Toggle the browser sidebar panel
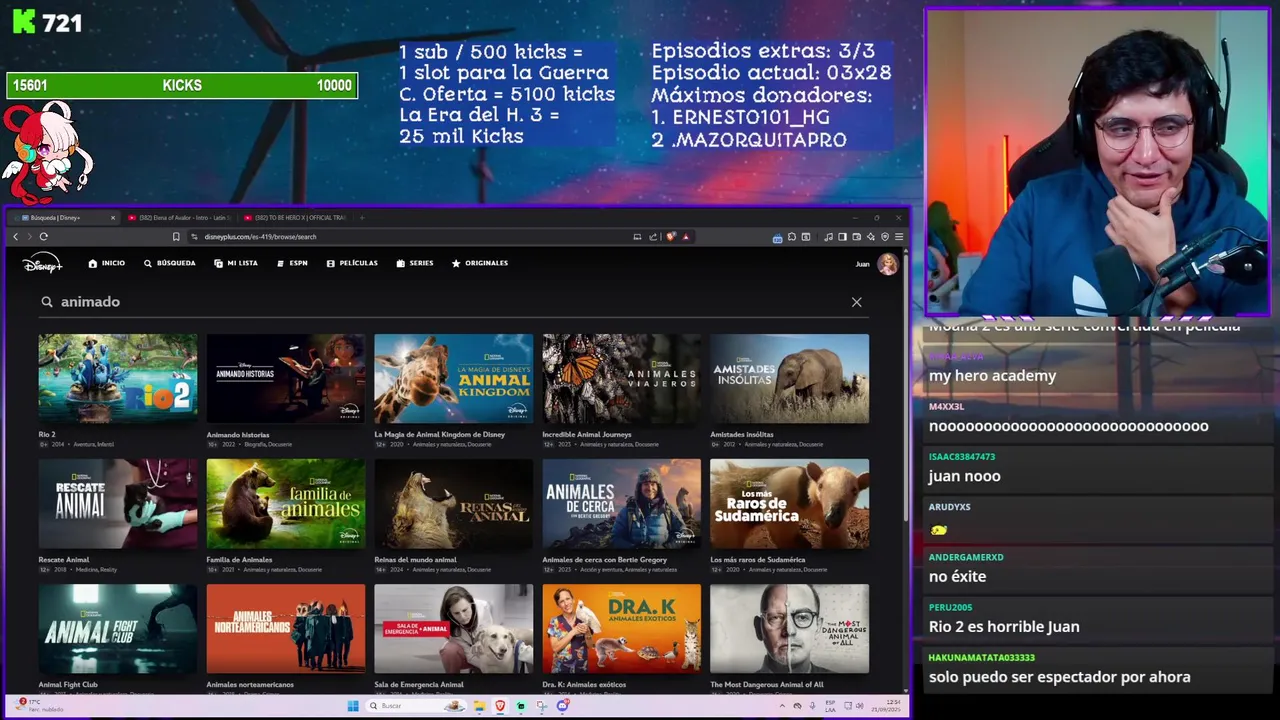This screenshot has width=1280, height=720. [842, 237]
